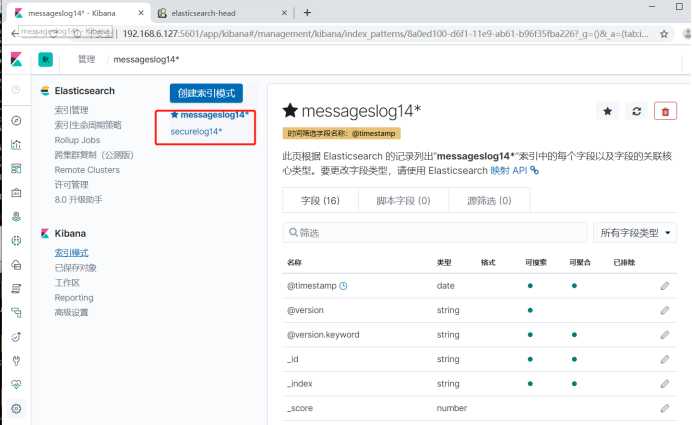692x425 pixels.
Task: Bookmark page with browser star icon
Action: (664, 34)
